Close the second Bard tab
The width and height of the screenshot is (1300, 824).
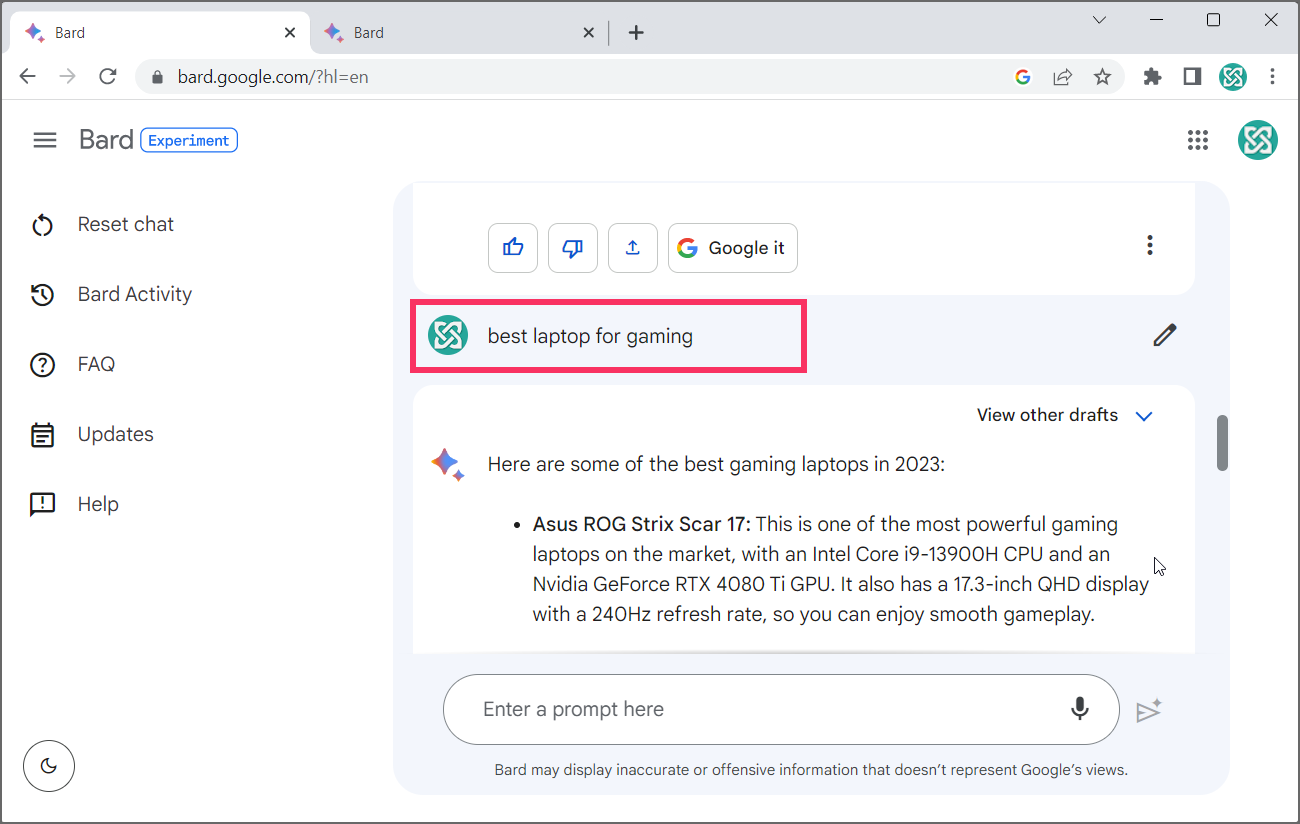point(589,33)
